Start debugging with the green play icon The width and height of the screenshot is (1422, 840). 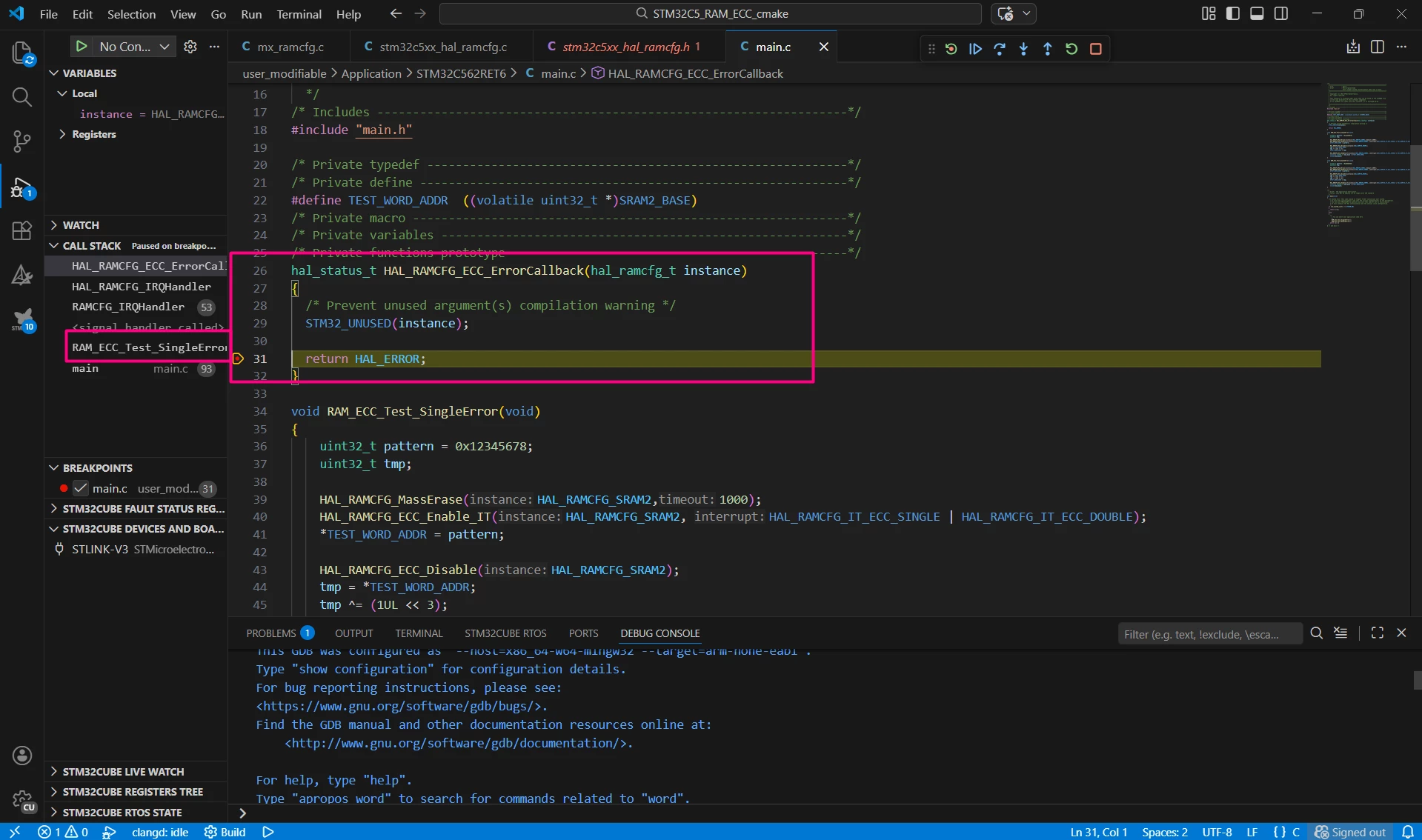coord(82,46)
